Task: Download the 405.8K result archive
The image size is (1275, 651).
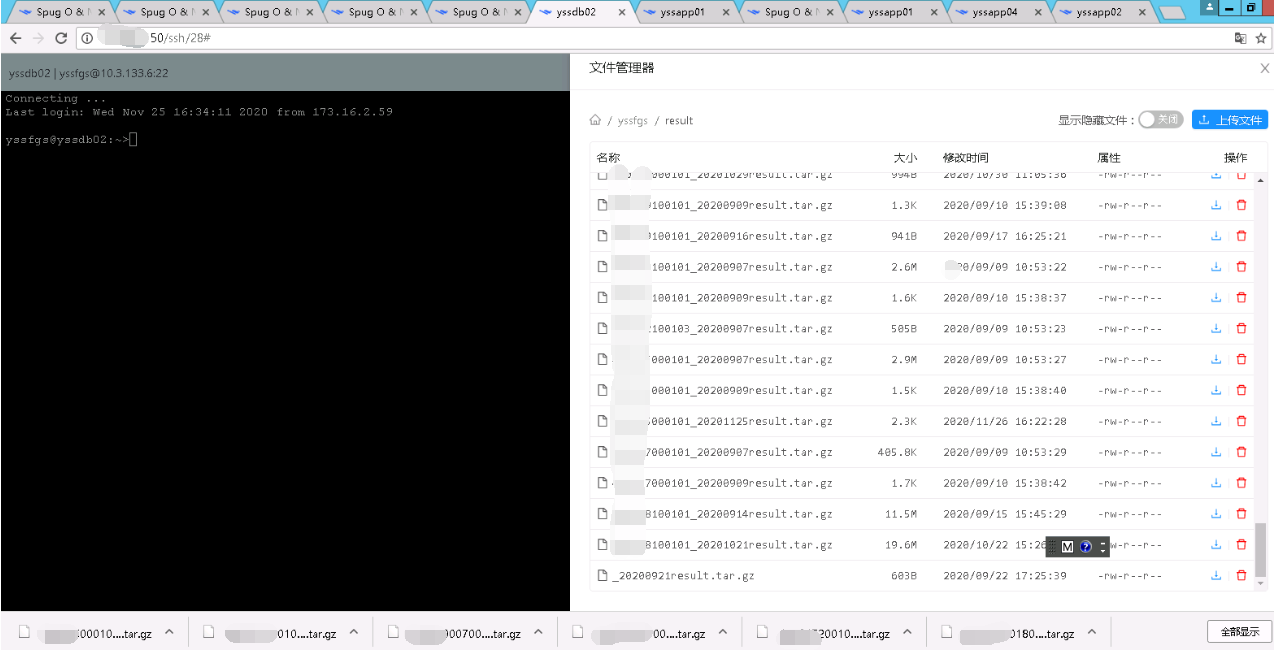Action: point(1216,452)
